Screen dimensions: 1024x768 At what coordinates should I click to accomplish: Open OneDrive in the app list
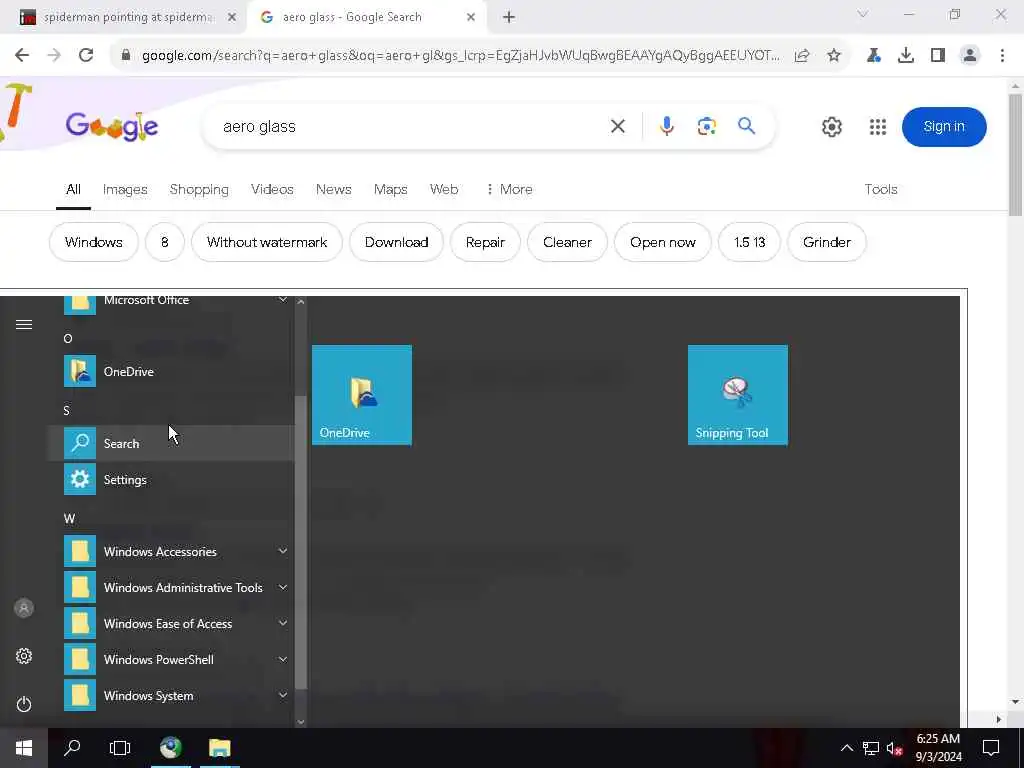click(x=171, y=372)
